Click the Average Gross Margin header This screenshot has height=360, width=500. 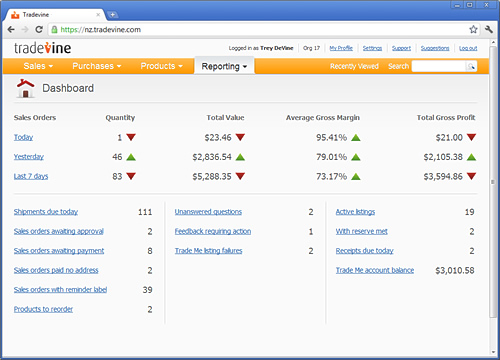click(323, 118)
